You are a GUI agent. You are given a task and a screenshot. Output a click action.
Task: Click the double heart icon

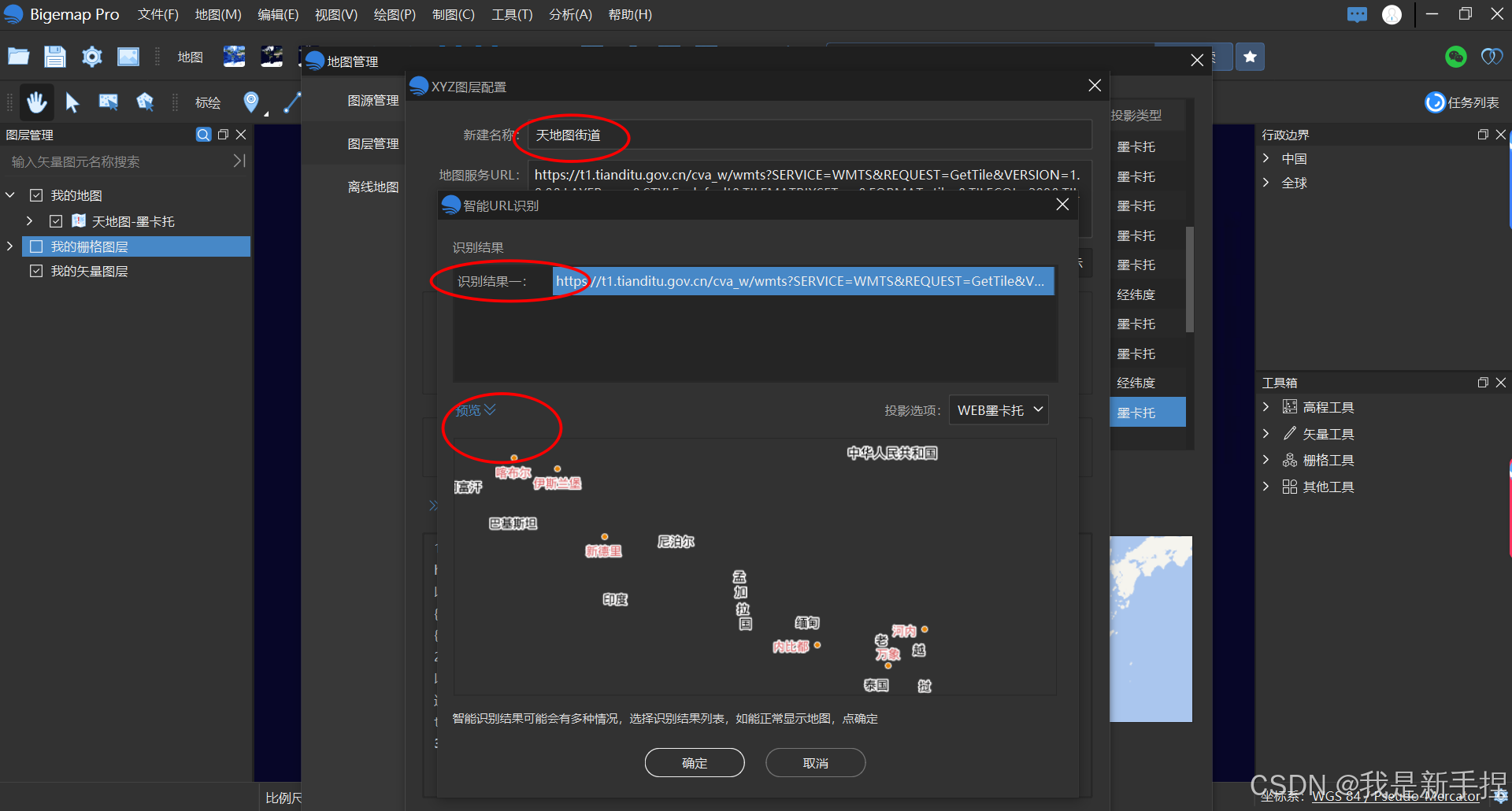(x=1492, y=57)
